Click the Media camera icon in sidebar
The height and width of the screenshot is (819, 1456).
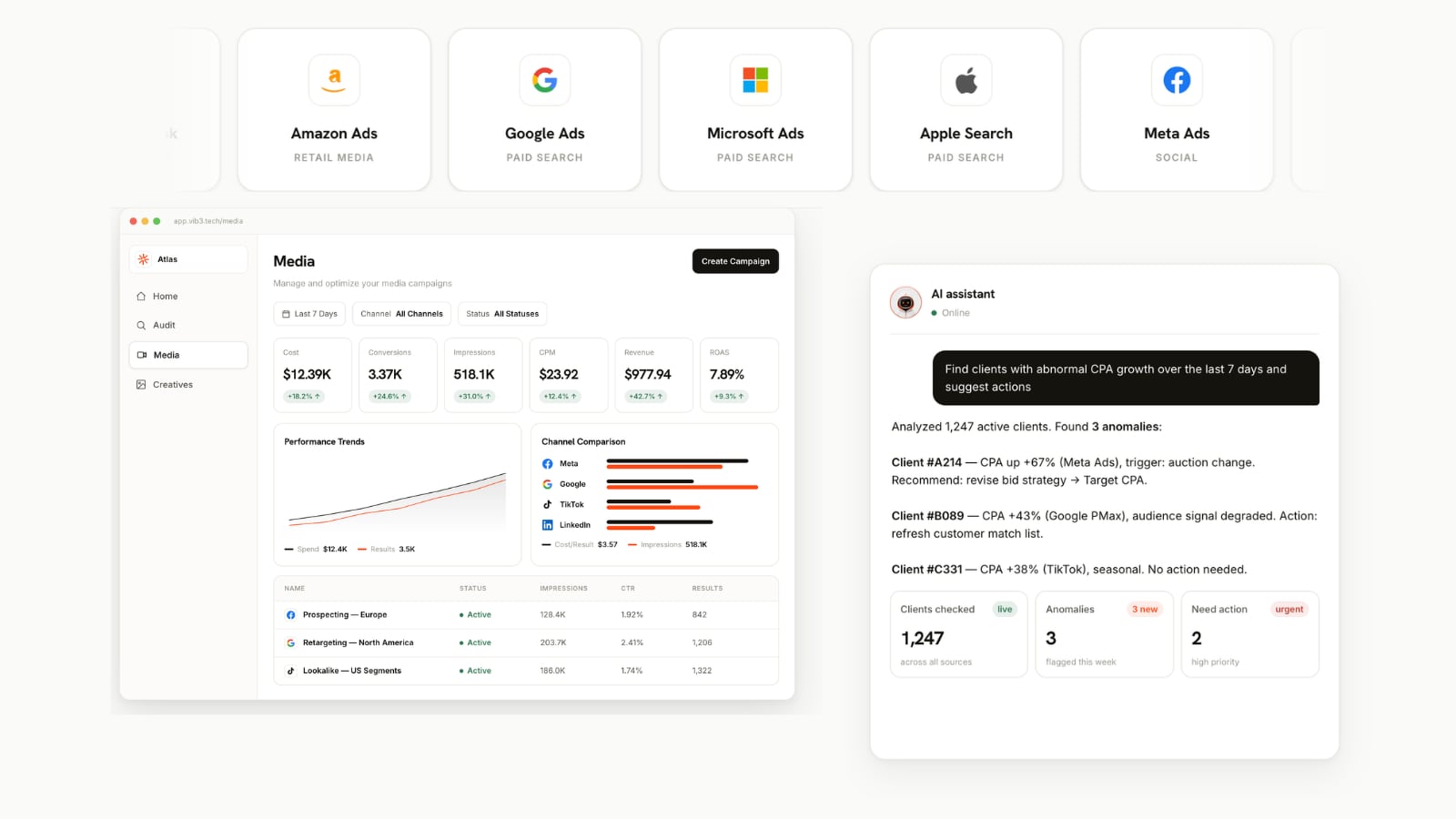coord(142,355)
